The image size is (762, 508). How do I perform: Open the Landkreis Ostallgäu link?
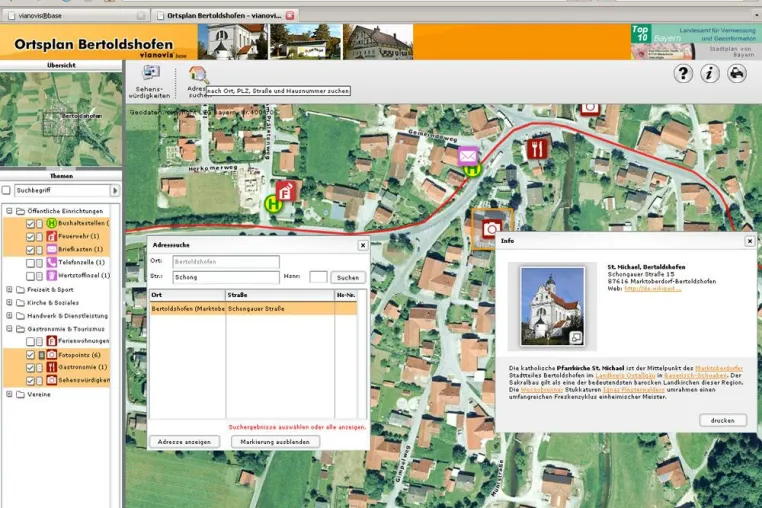click(625, 375)
